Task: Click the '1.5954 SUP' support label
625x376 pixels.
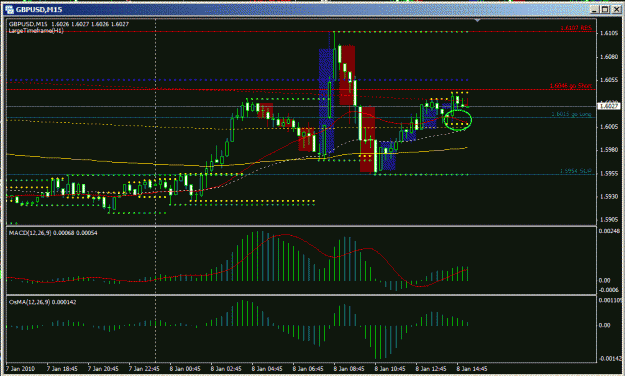Action: click(576, 171)
